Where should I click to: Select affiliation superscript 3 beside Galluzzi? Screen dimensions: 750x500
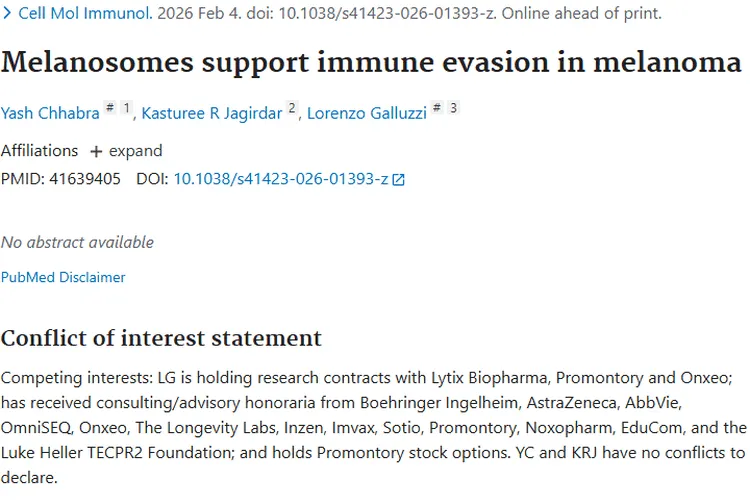coord(453,108)
